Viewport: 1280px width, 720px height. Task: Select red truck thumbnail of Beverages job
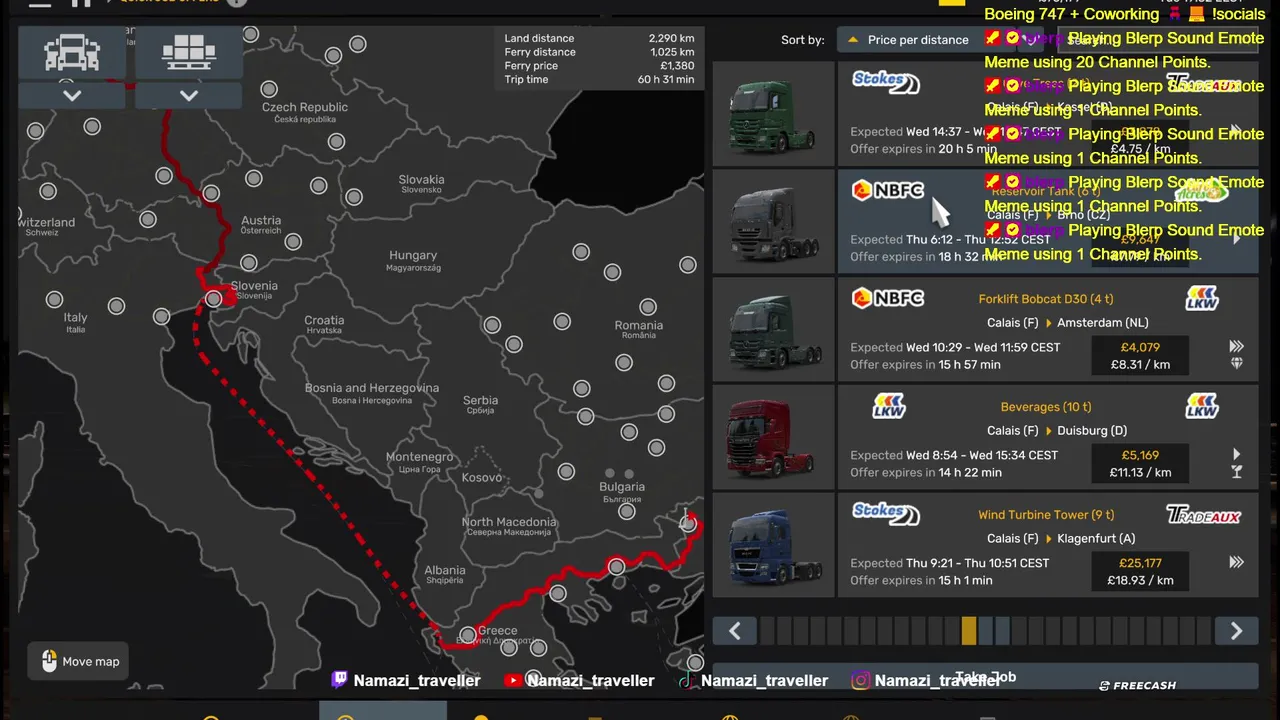(x=773, y=438)
